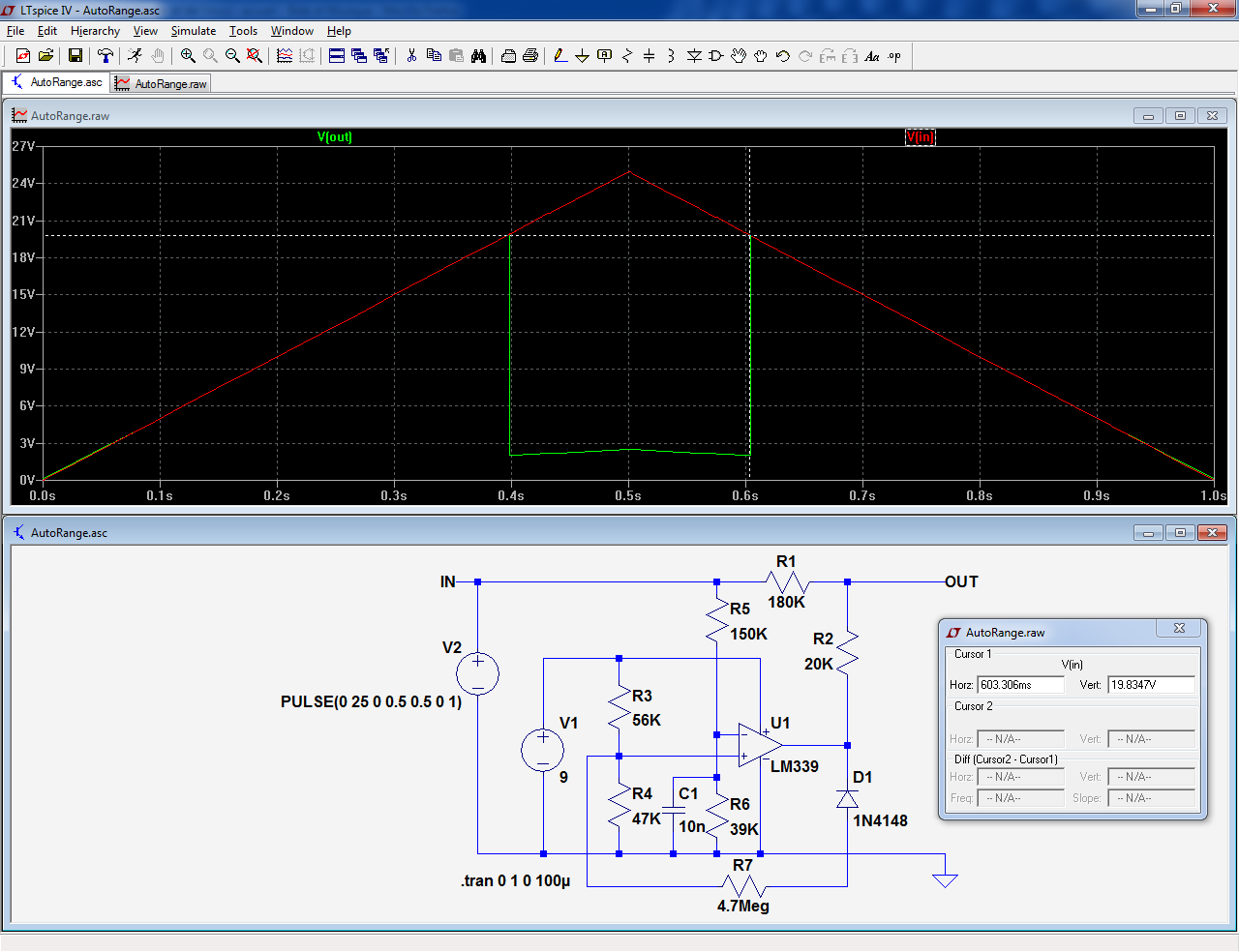The height and width of the screenshot is (952, 1239).
Task: Choose the capacitor tool in toolbar
Action: (x=649, y=56)
